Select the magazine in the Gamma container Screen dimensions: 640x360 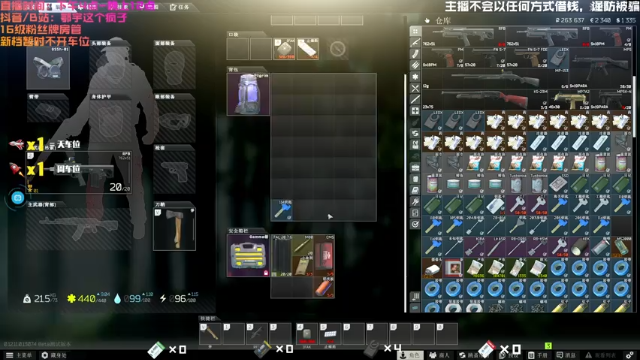click(282, 256)
